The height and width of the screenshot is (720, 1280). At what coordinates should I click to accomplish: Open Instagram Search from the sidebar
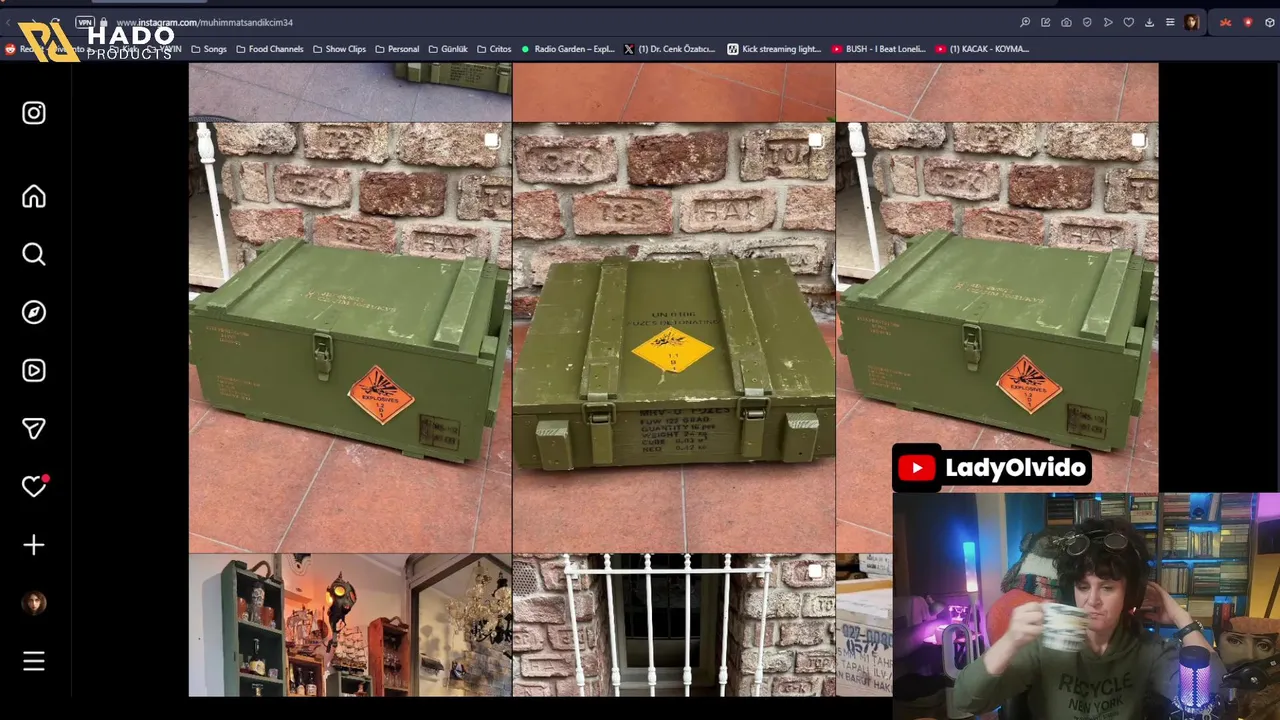(34, 254)
